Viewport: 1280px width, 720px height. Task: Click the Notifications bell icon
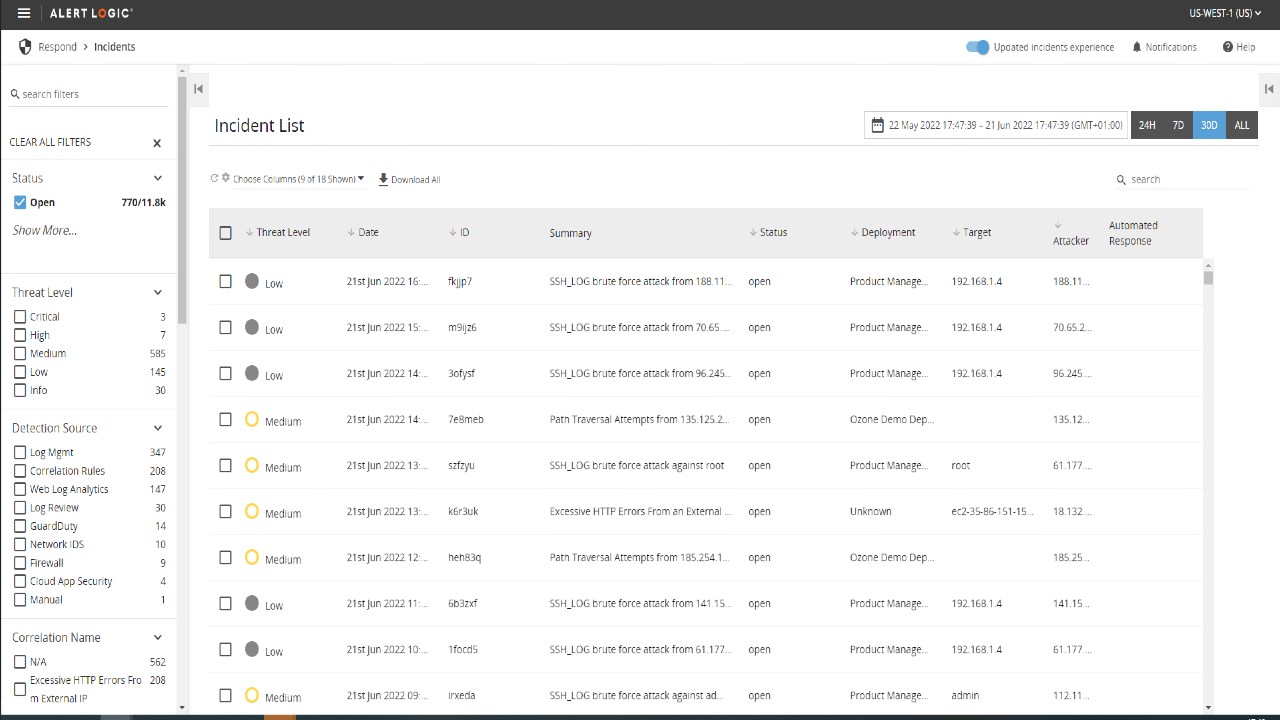1137,47
